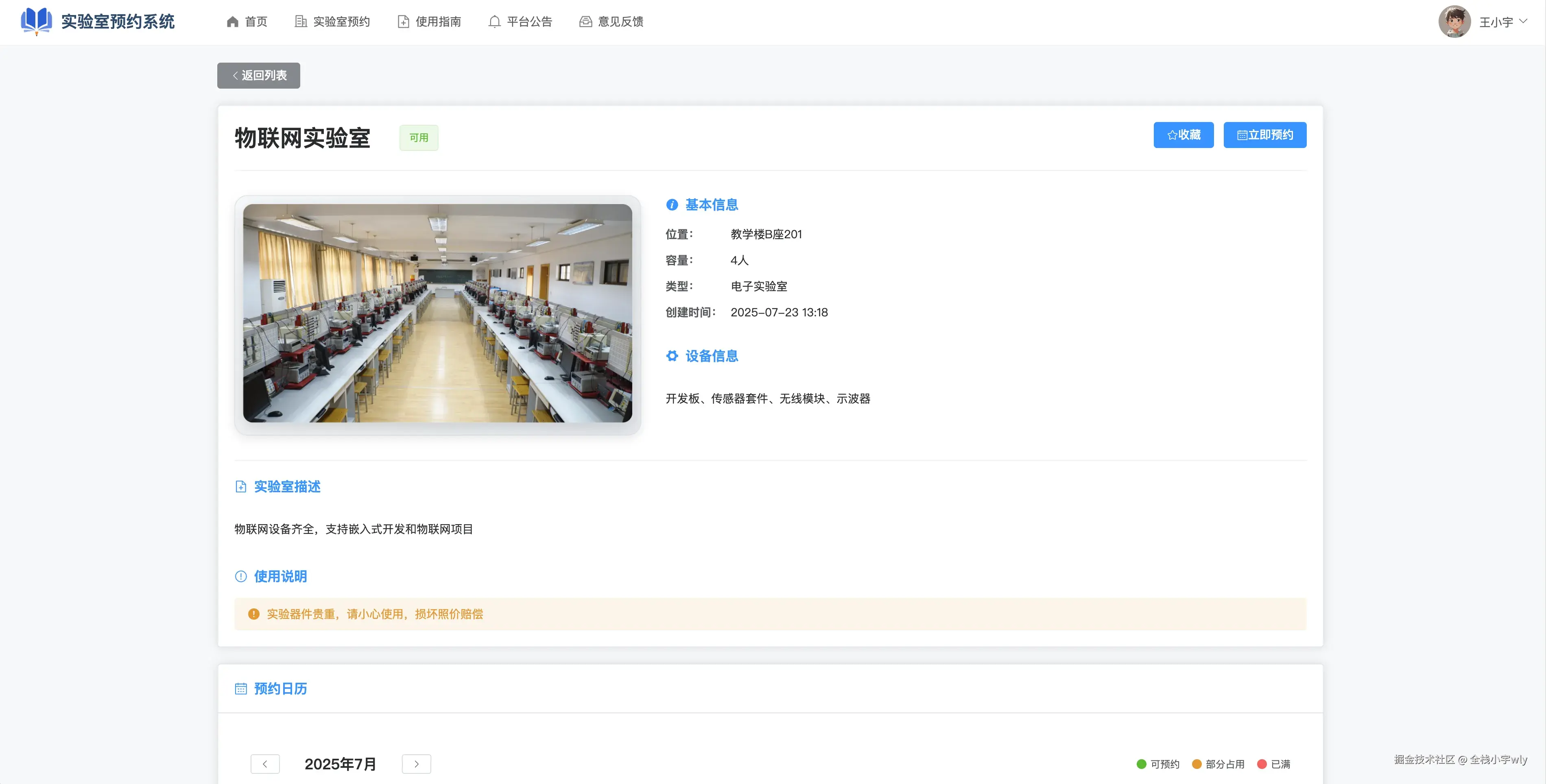Click the user avatar picture

1454,22
